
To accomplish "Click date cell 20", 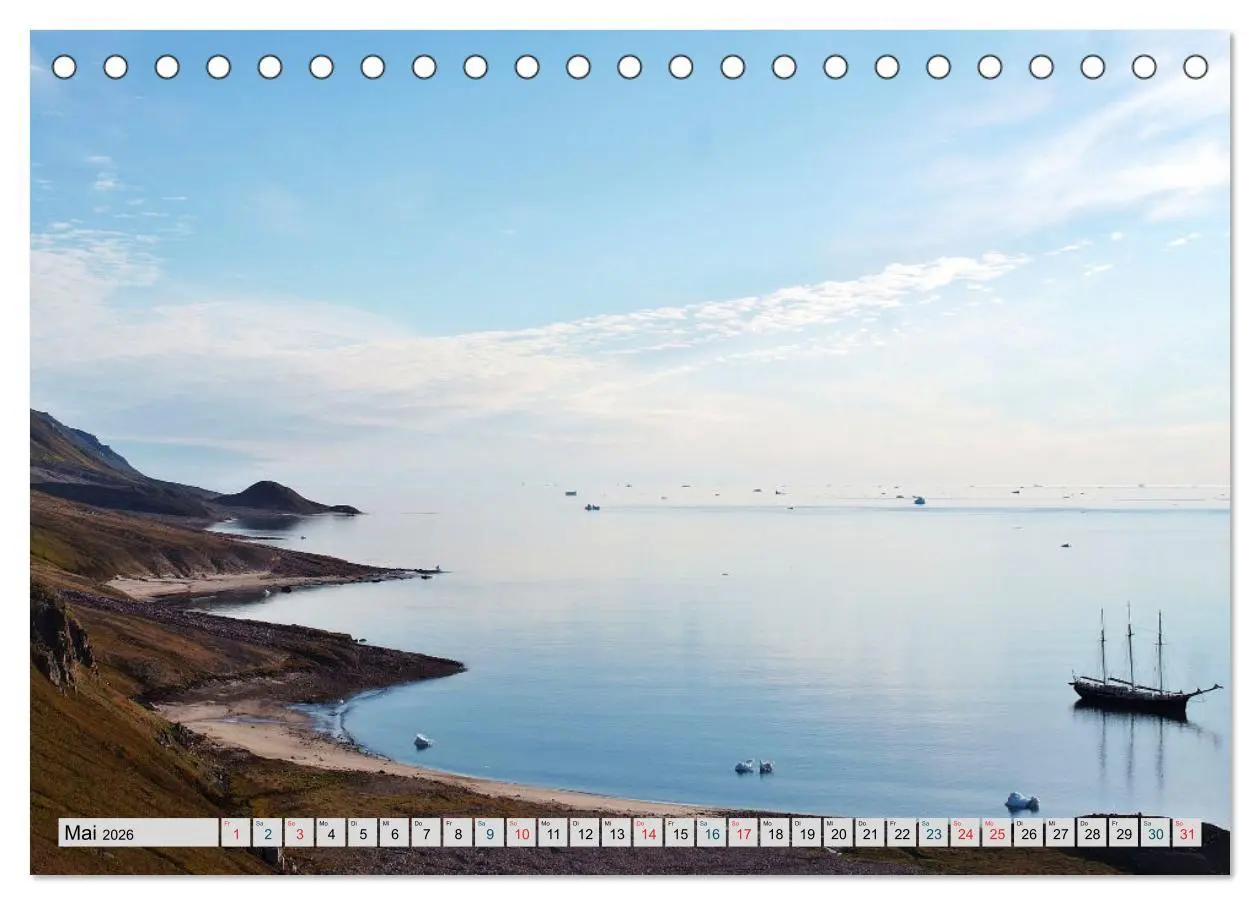I will (838, 833).
